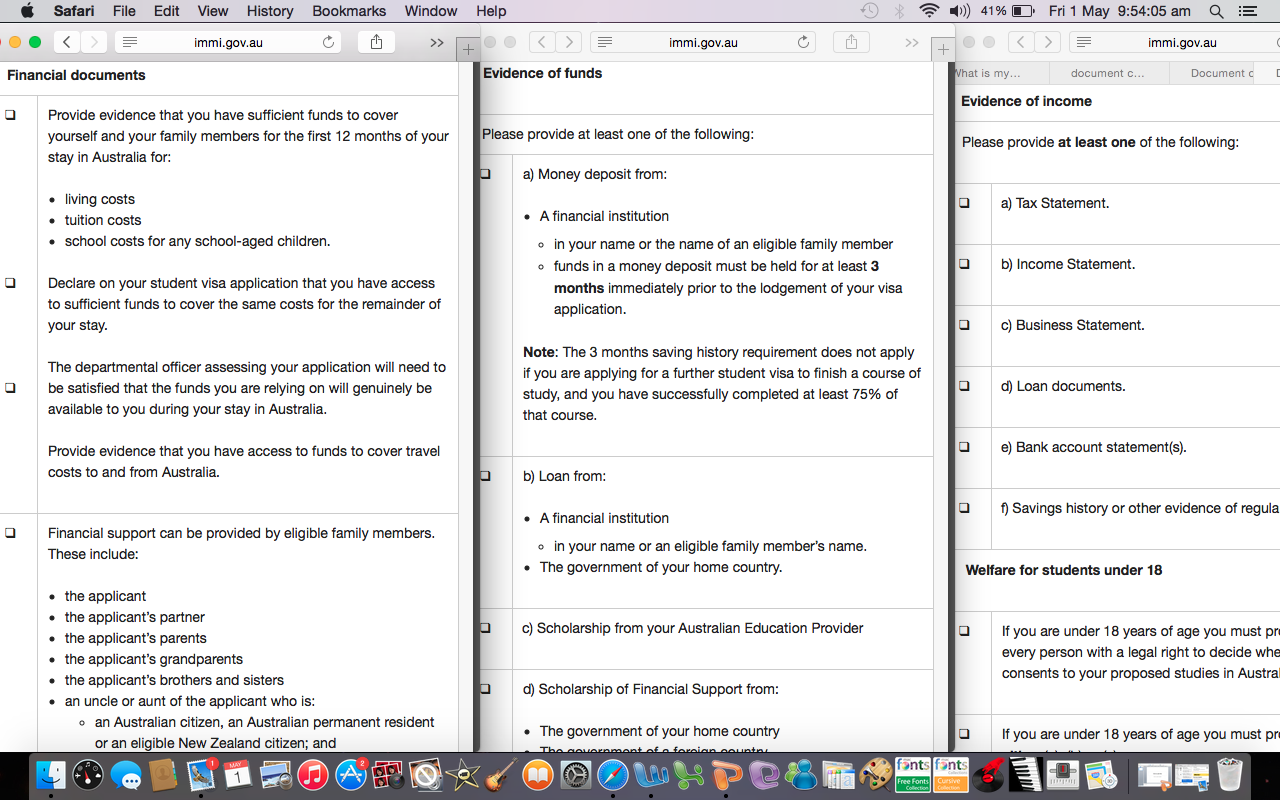Open the Bookmarks menu
This screenshot has height=800, width=1280.
[349, 11]
